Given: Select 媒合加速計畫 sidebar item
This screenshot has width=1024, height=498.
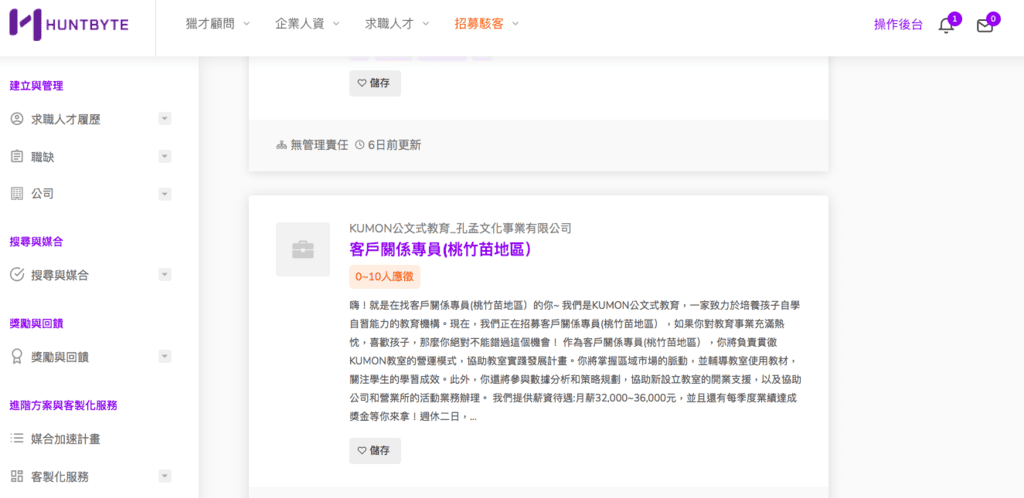Looking at the screenshot, I should click(66, 439).
